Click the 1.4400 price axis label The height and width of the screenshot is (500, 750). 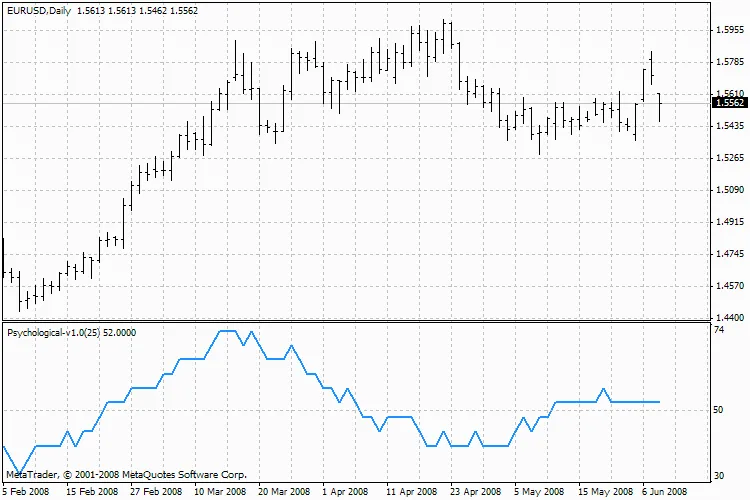pos(729,318)
